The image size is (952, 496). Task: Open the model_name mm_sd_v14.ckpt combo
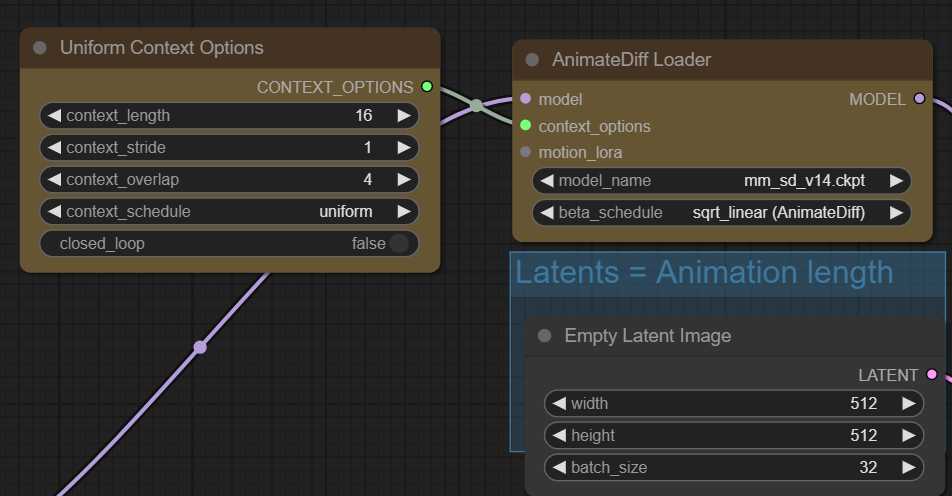click(722, 180)
